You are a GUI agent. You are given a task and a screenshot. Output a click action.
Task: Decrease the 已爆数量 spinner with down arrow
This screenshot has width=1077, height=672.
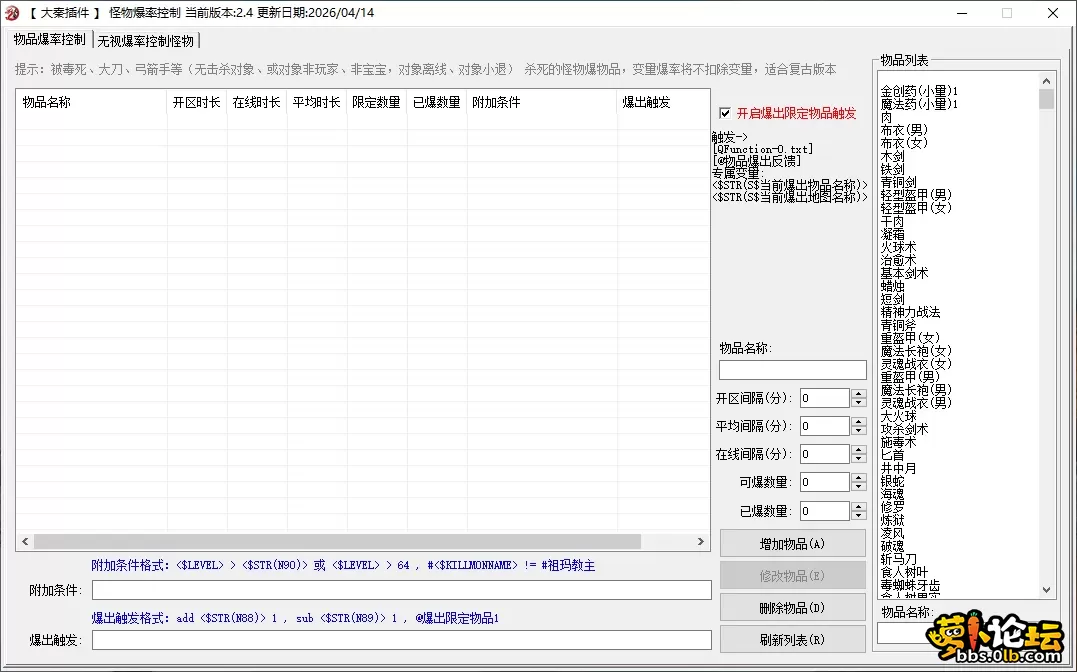(859, 516)
